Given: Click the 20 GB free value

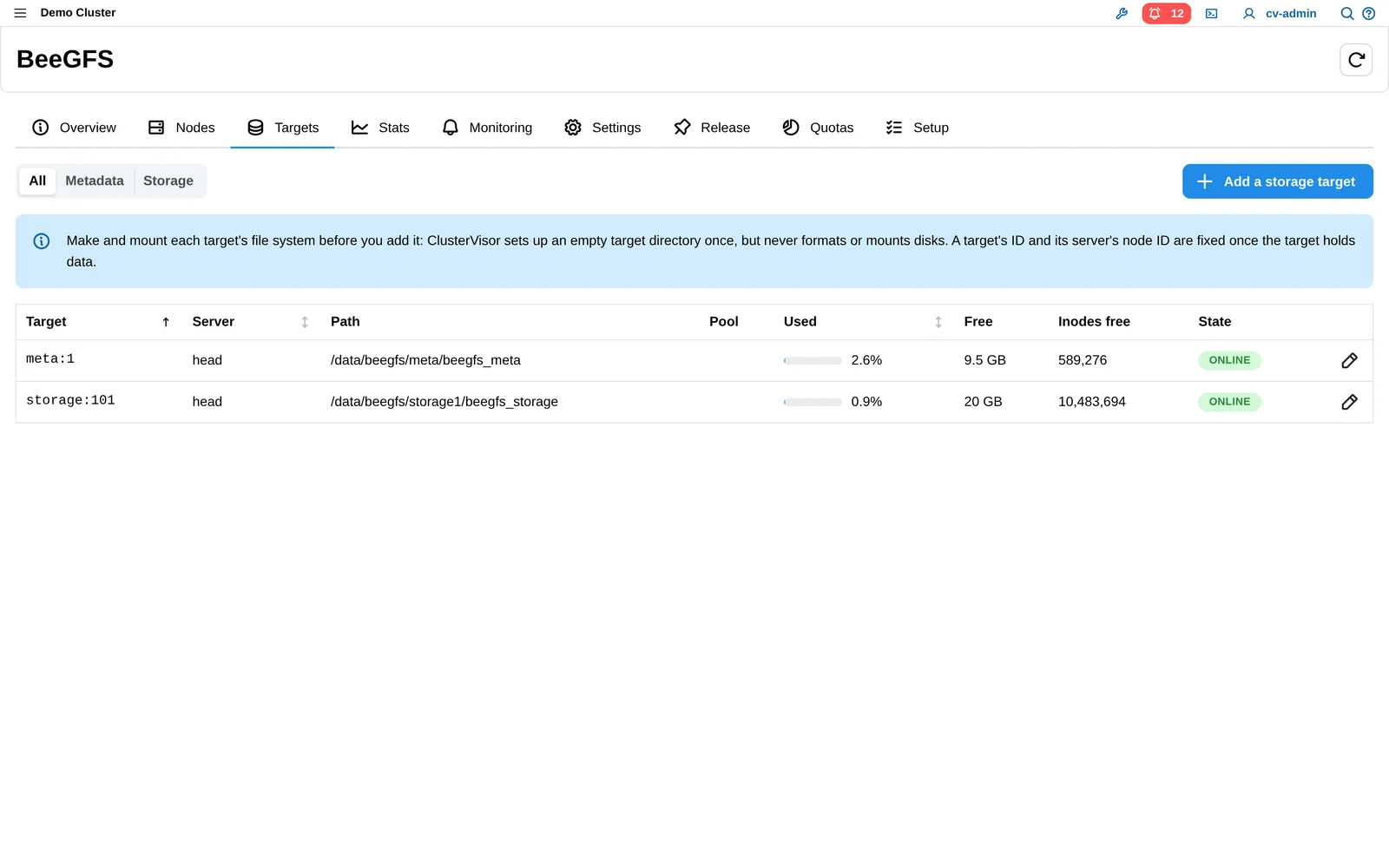Looking at the screenshot, I should (983, 402).
